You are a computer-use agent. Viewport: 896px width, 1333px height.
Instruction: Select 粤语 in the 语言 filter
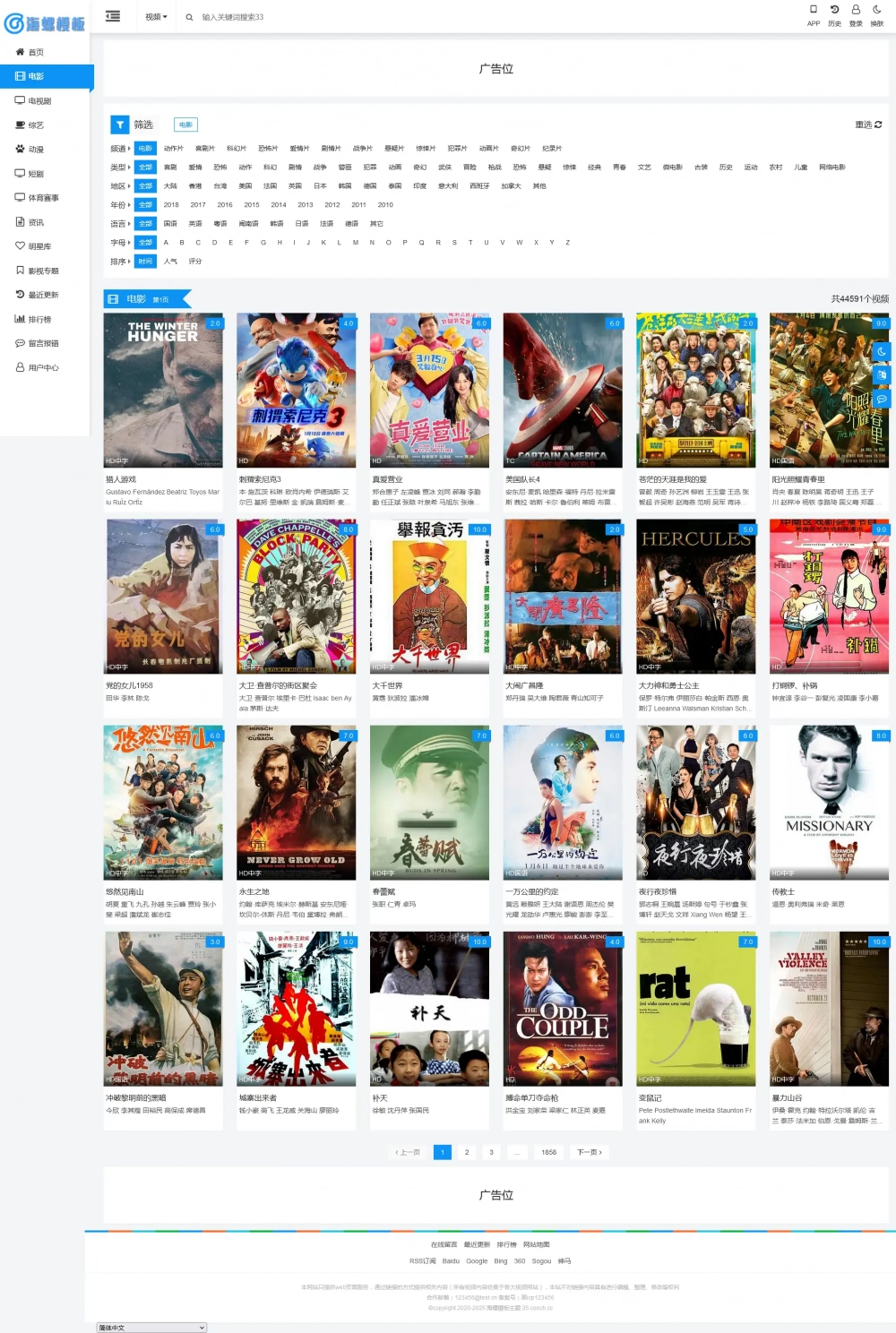pos(220,224)
